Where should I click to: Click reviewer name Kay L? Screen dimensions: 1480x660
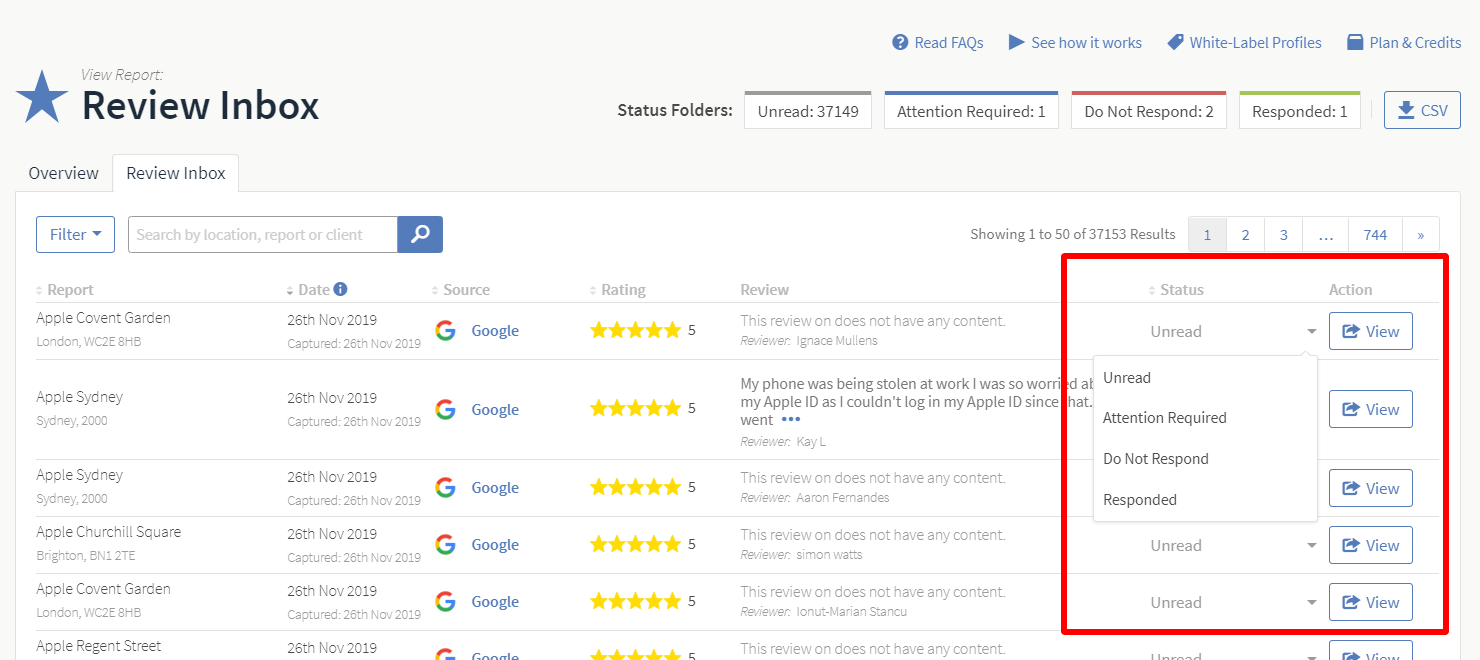pyautogui.click(x=811, y=441)
